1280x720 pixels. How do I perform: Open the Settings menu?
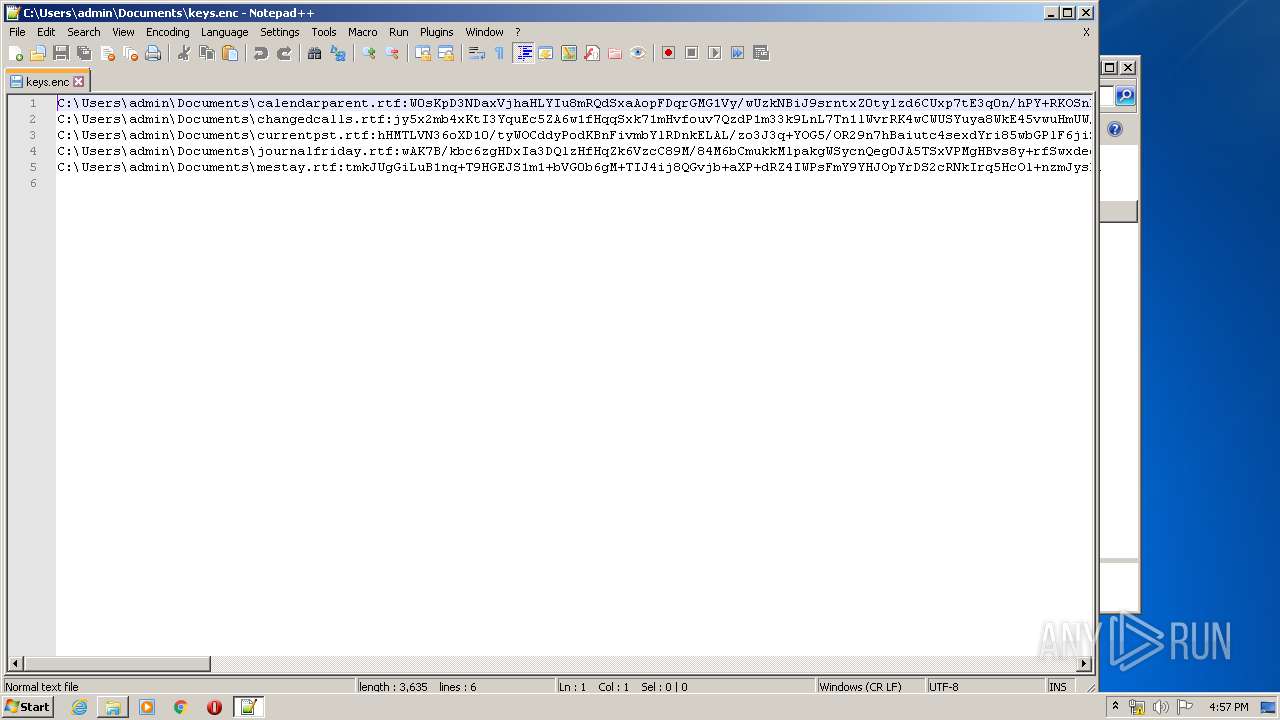tap(280, 32)
